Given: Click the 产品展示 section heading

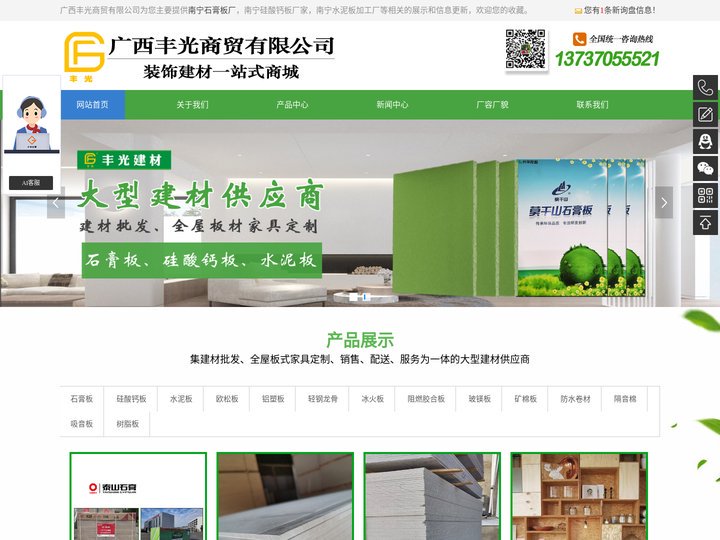Looking at the screenshot, I should pyautogui.click(x=360, y=340).
